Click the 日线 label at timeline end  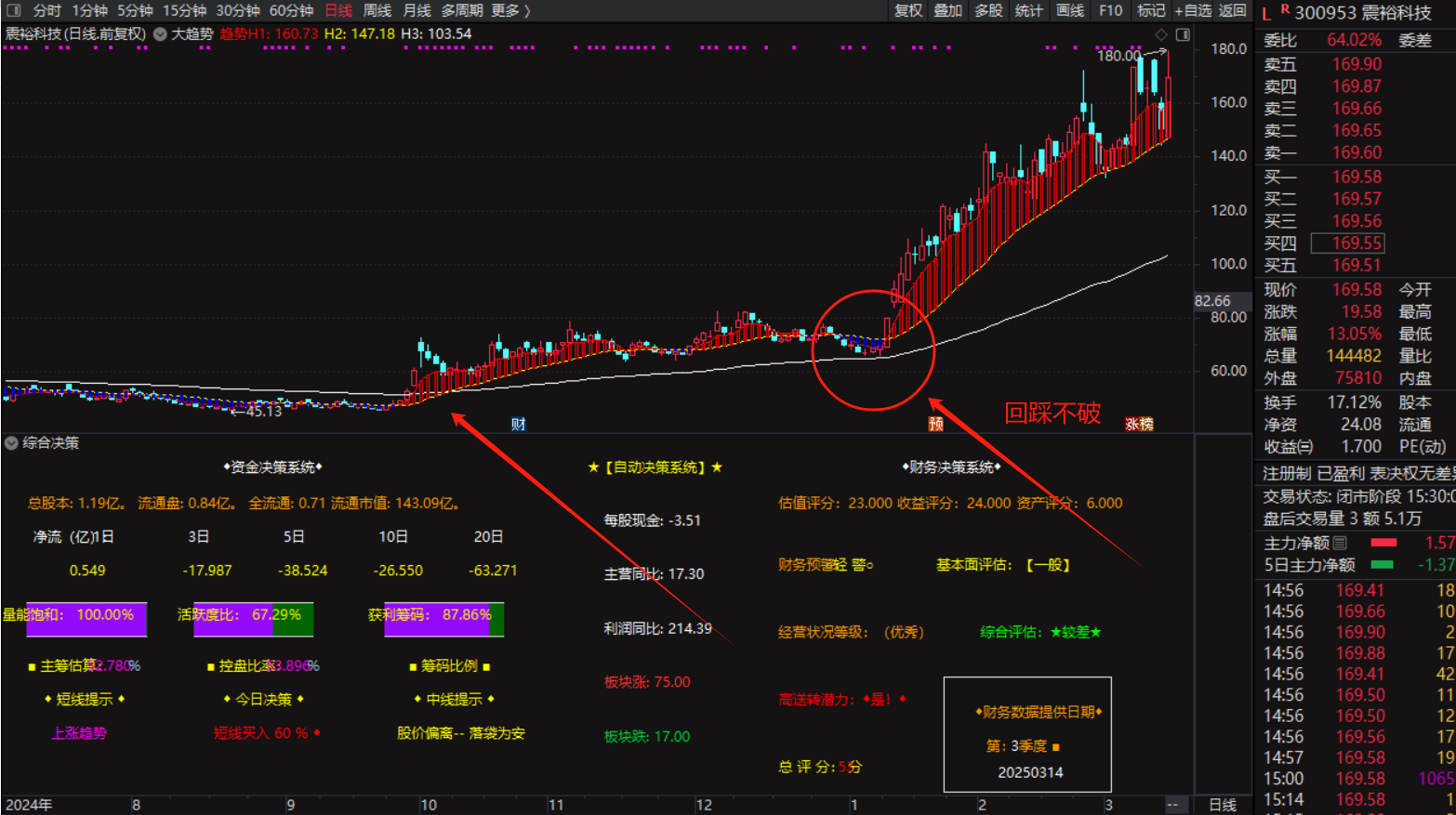[x=1222, y=805]
